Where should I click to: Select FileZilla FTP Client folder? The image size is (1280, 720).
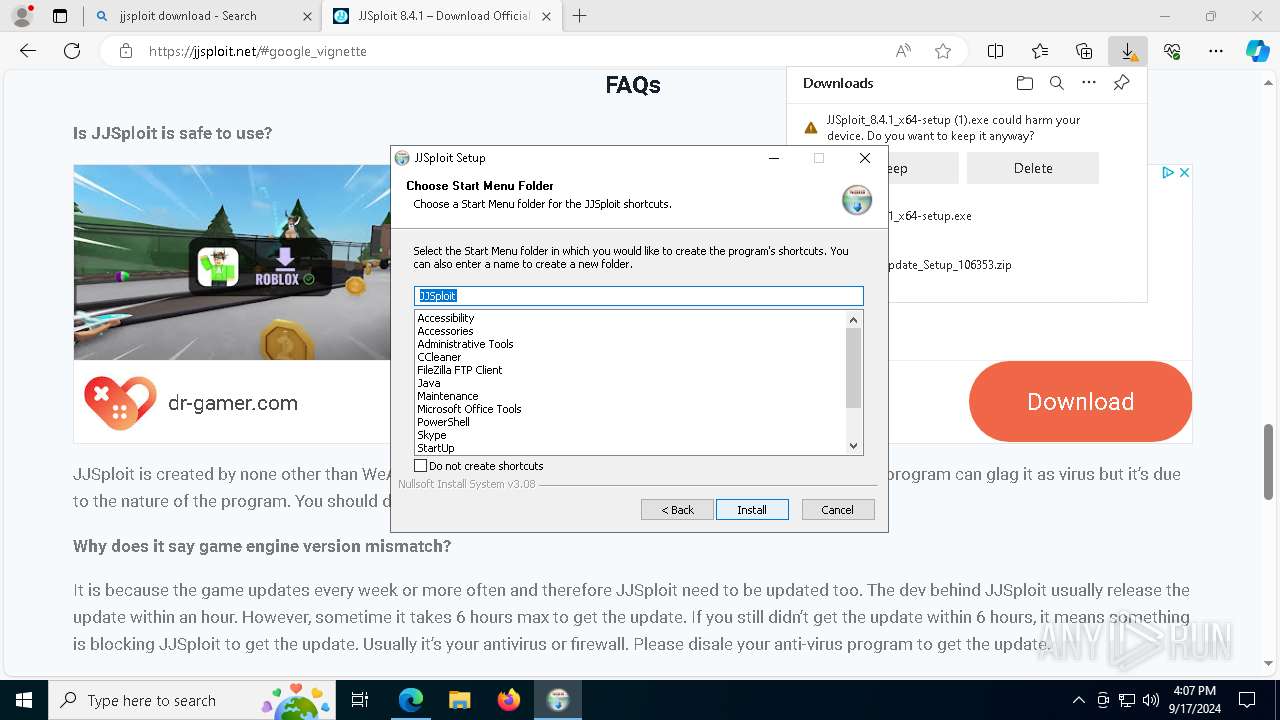click(x=460, y=370)
